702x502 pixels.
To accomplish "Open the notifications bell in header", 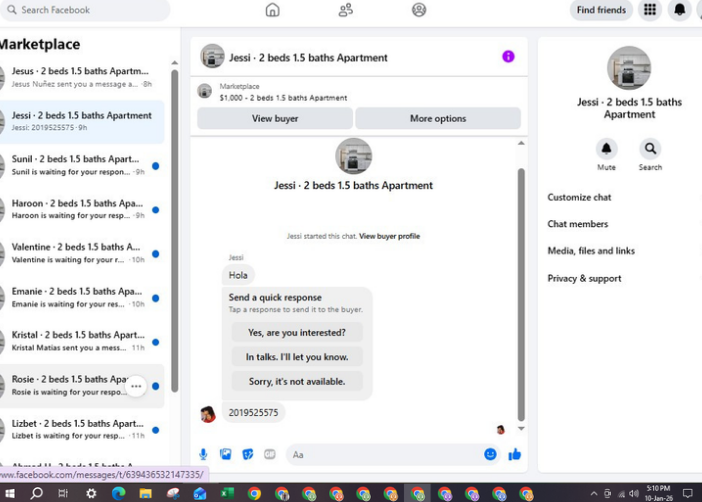I will (x=679, y=10).
